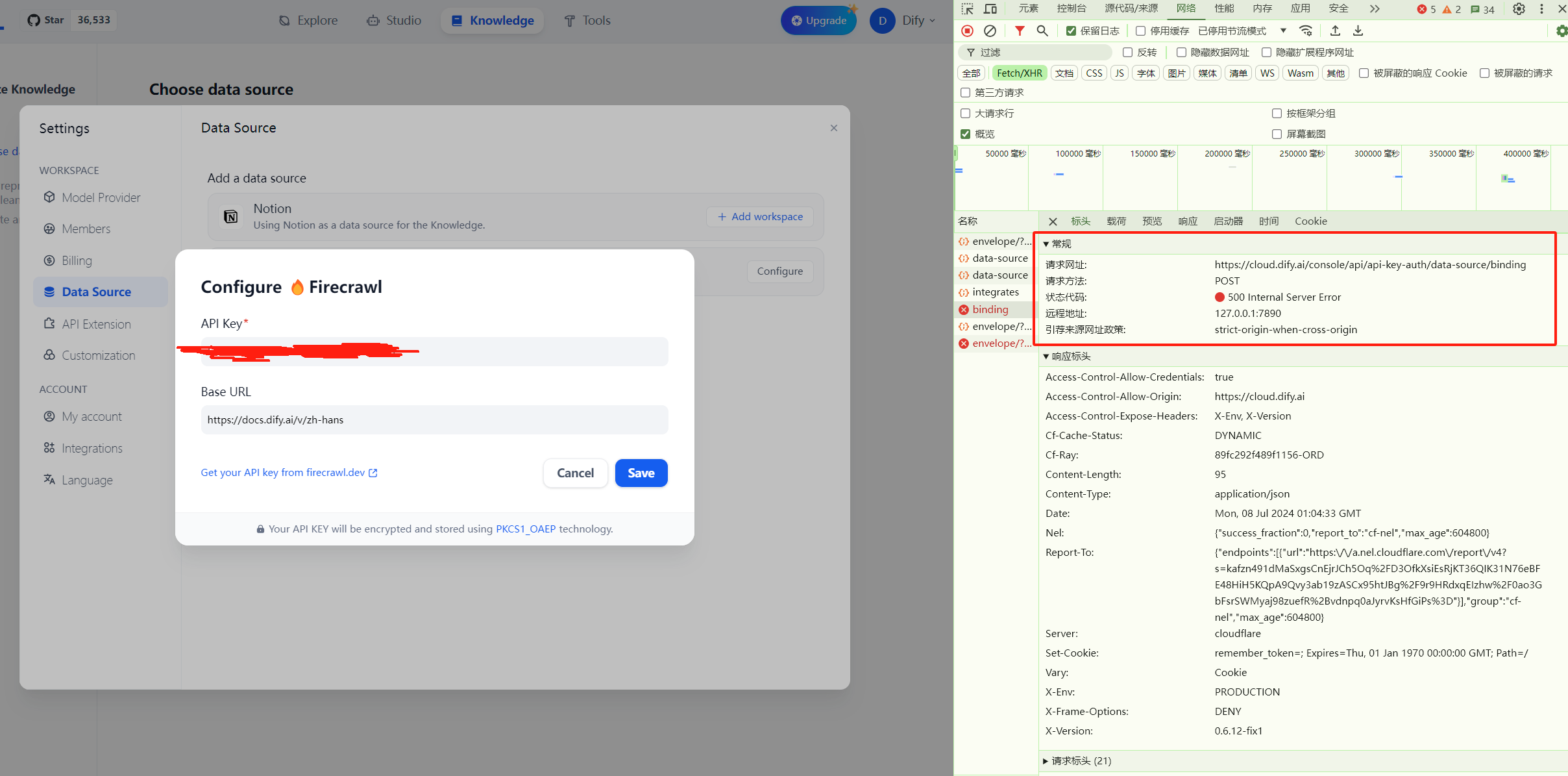The image size is (1568, 776).
Task: Open Language settings section
Action: point(101,480)
